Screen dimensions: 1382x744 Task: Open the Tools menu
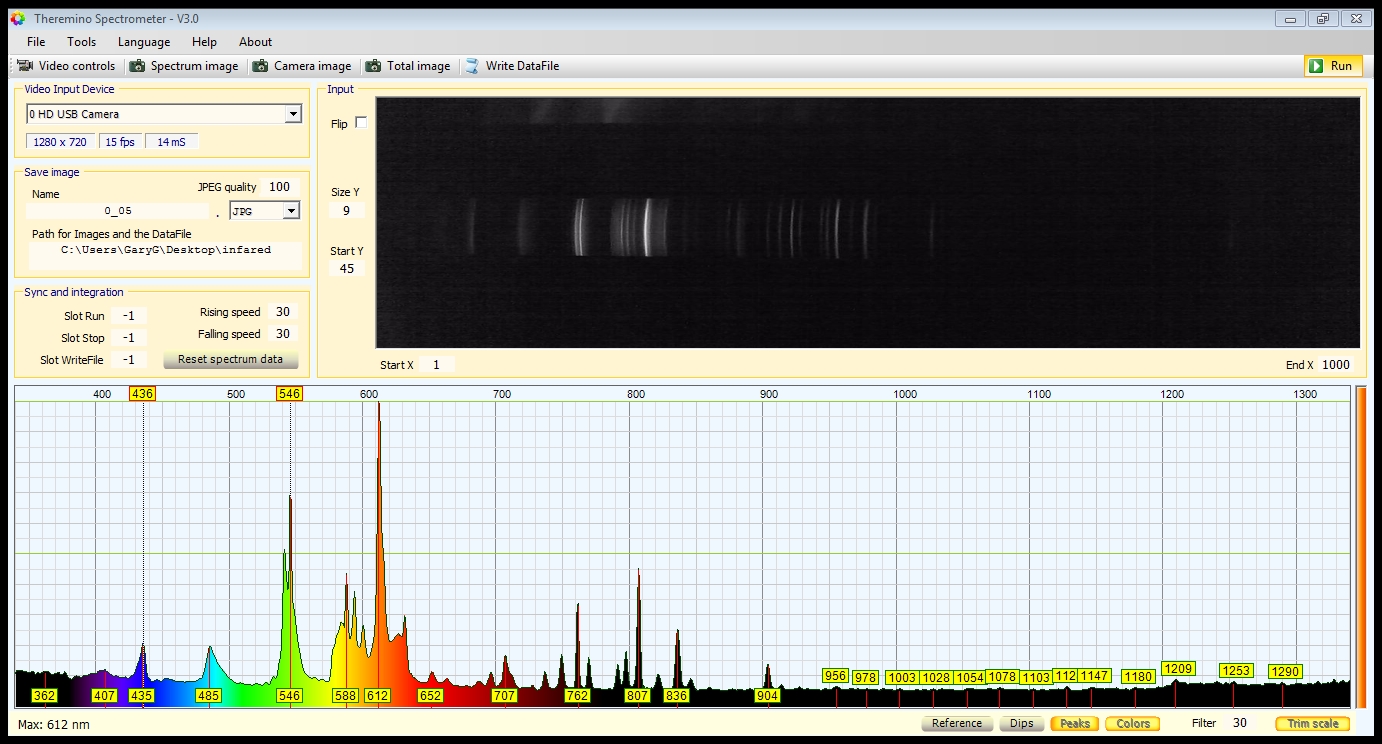click(x=81, y=42)
